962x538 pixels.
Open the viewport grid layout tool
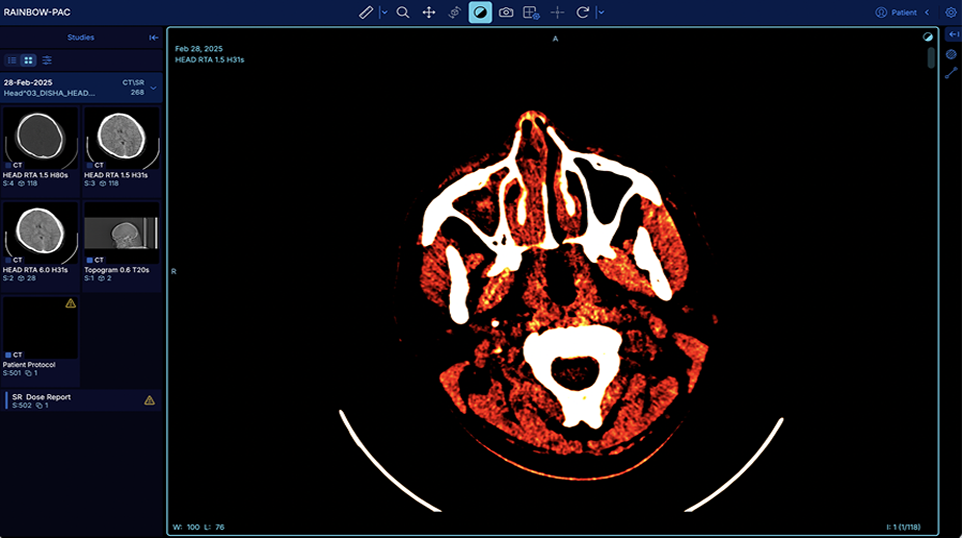point(532,13)
